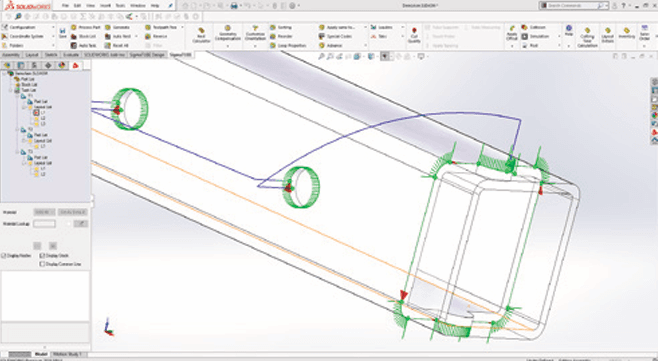The height and width of the screenshot is (361, 658).
Task: Toggle the Display Nodes checkbox
Action: coord(4,256)
